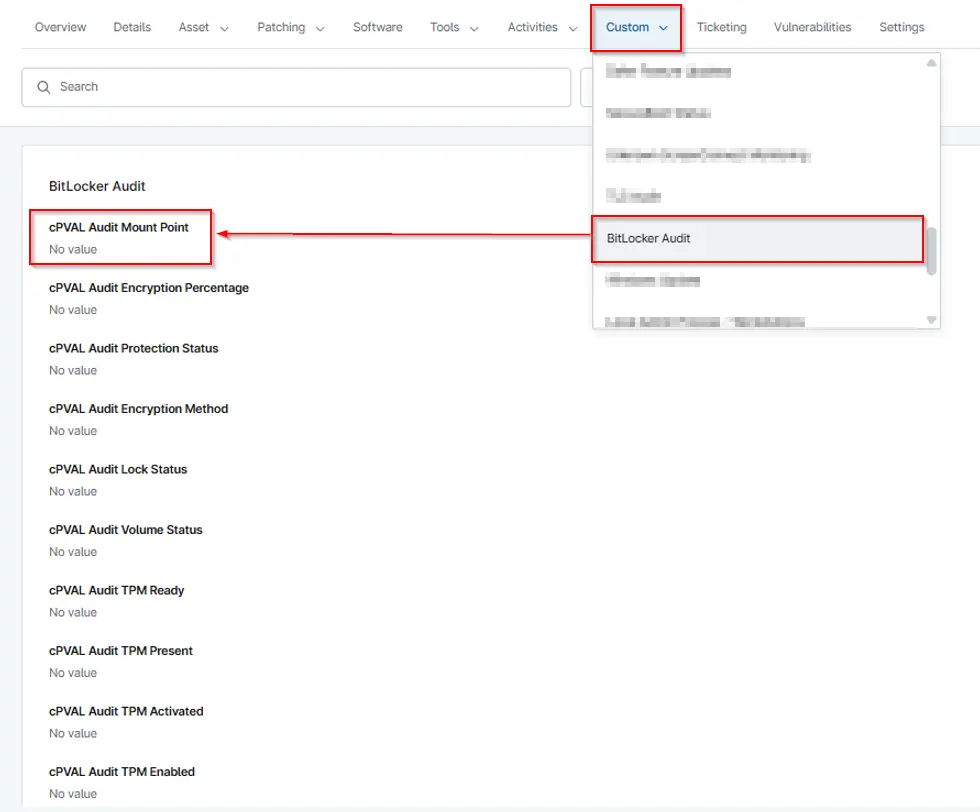Image resolution: width=980 pixels, height=812 pixels.
Task: Select cPVAL Audit Encryption Percentage field
Action: 149,288
